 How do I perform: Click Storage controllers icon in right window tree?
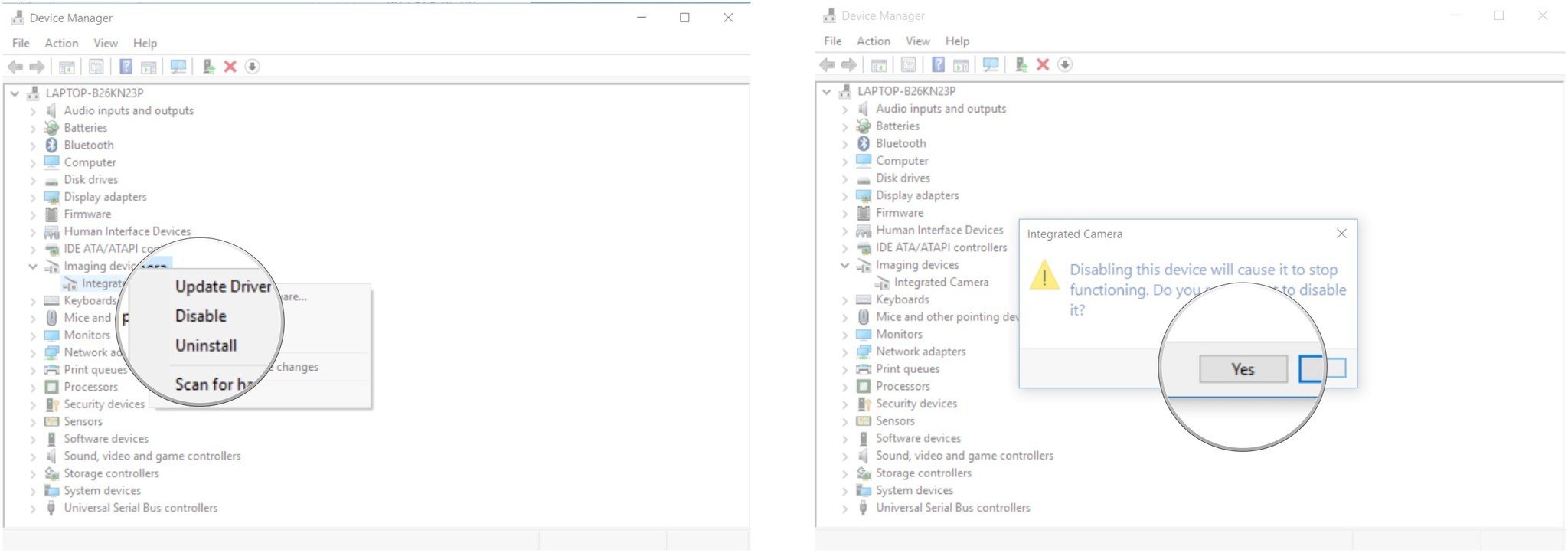864,473
